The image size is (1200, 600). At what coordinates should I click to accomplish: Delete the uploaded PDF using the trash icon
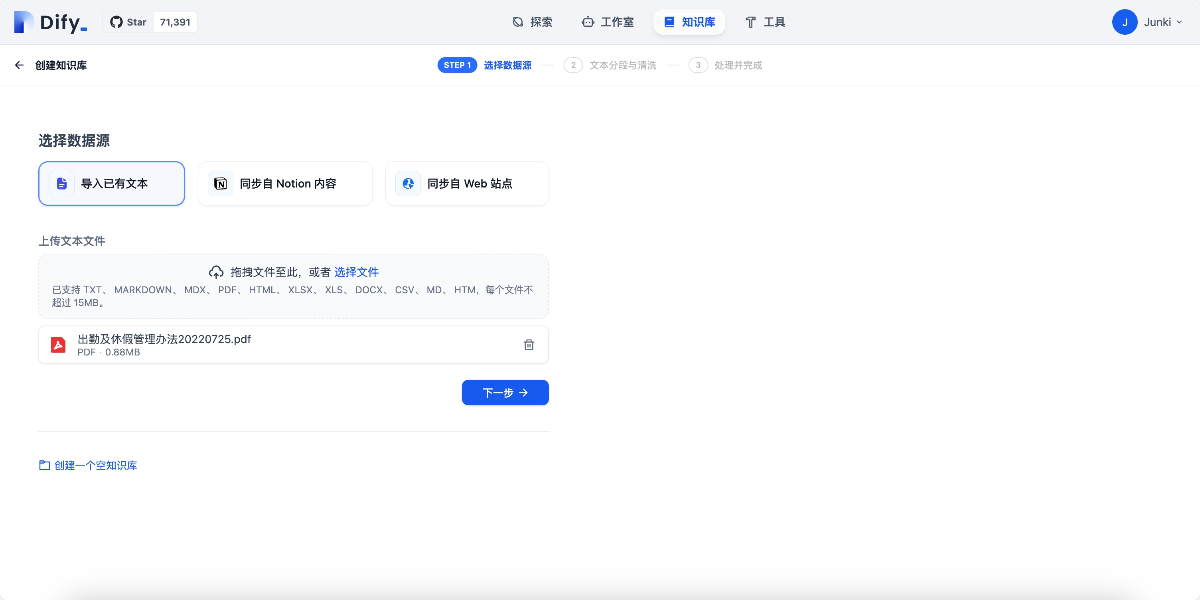point(529,343)
